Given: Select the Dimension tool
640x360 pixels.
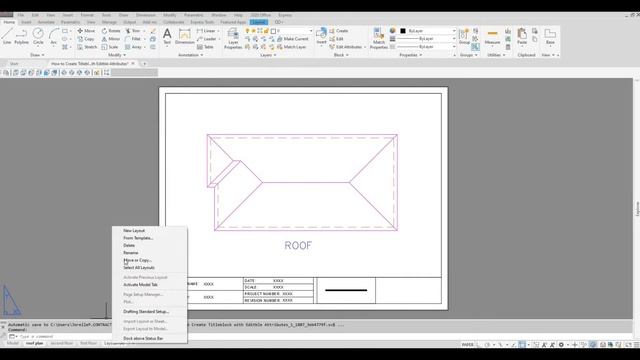Looking at the screenshot, I should (x=184, y=36).
